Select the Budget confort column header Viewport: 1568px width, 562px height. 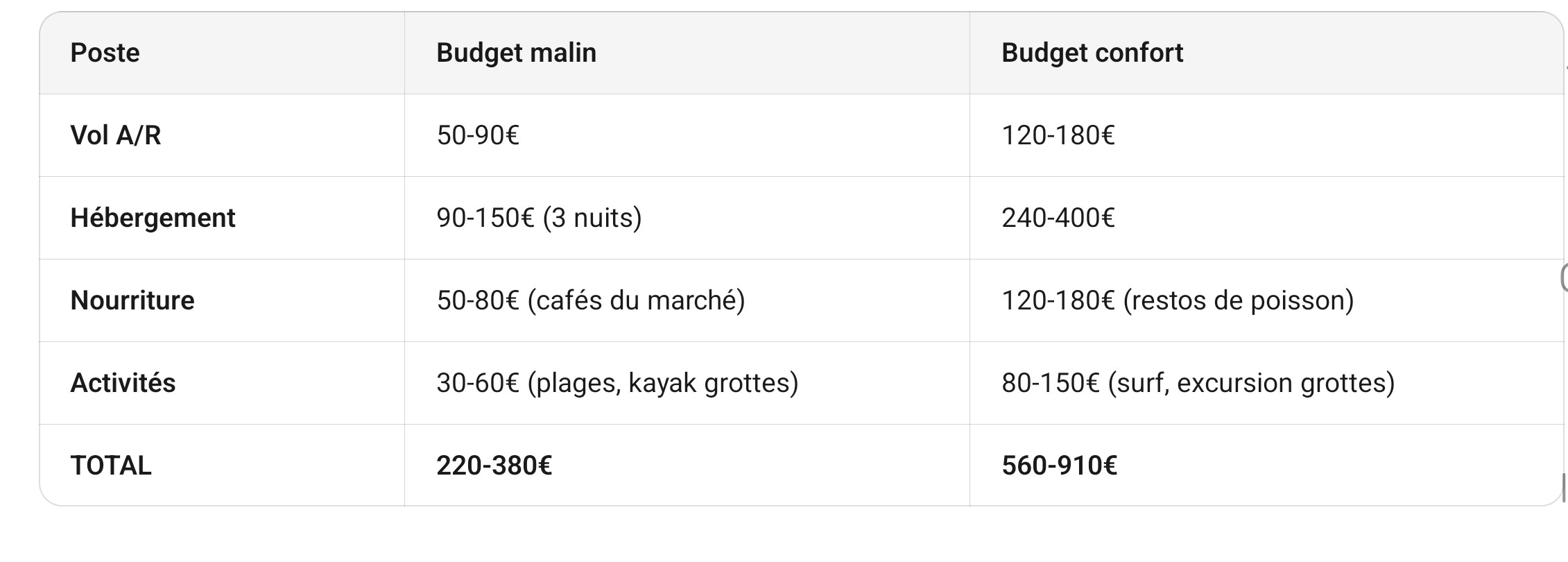coord(1092,53)
